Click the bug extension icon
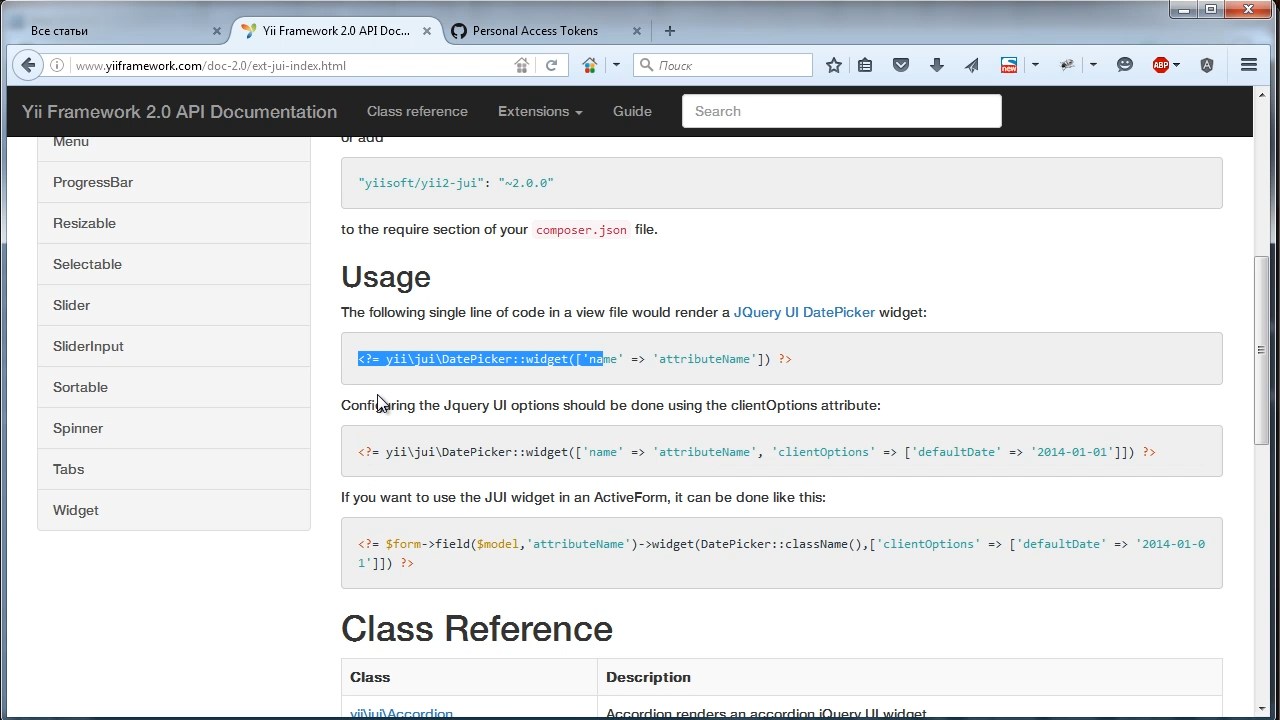 (1068, 65)
